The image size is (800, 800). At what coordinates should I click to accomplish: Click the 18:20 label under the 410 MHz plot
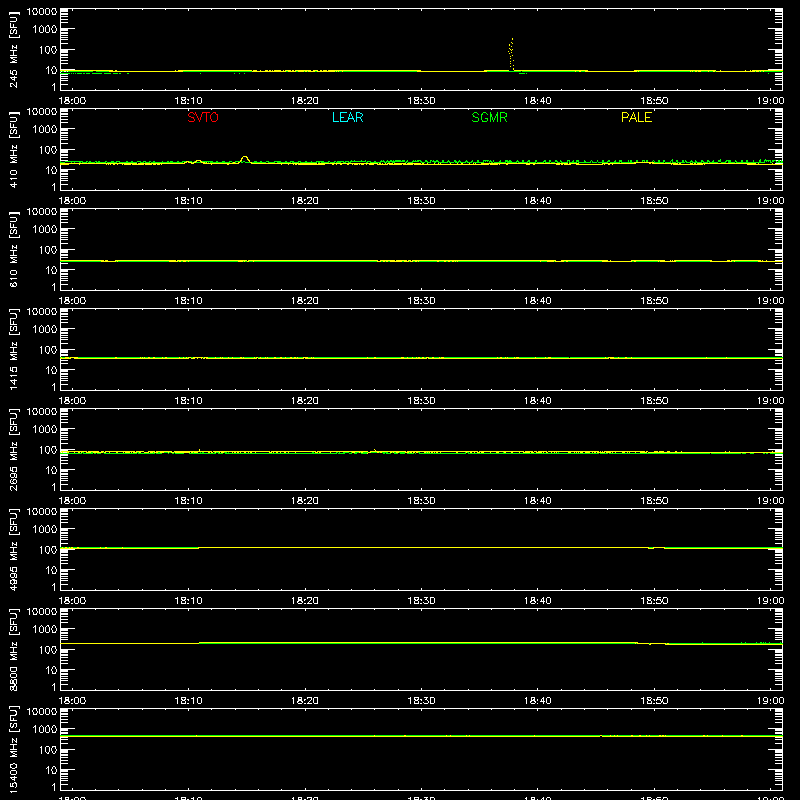(305, 201)
